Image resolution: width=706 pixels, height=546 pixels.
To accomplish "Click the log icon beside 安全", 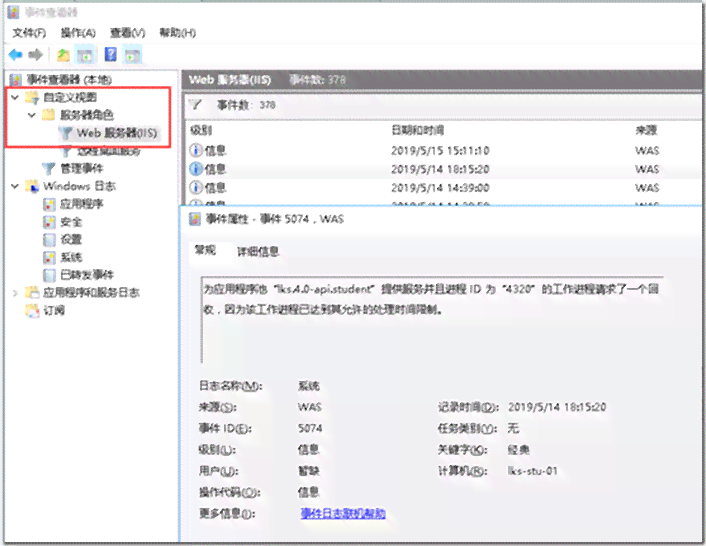I will point(49,222).
